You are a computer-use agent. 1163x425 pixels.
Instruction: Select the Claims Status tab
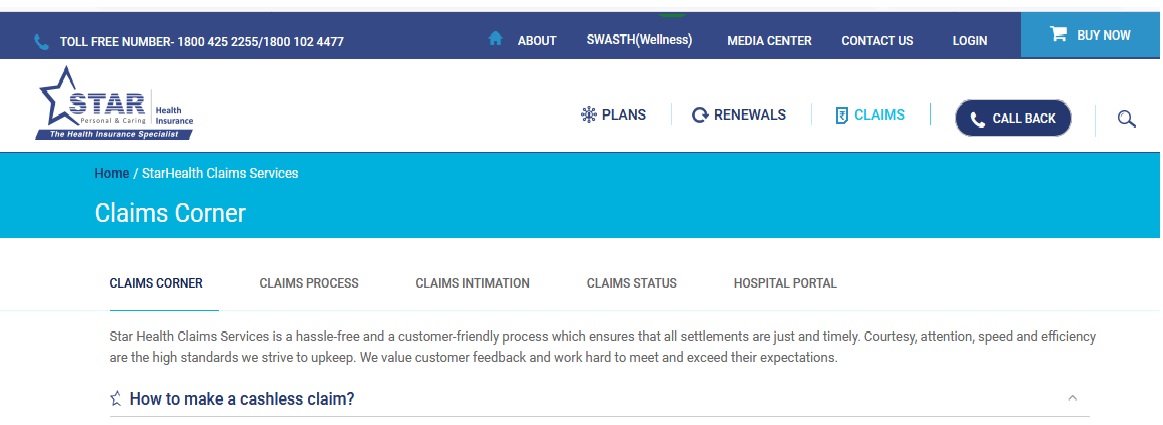pyautogui.click(x=631, y=283)
